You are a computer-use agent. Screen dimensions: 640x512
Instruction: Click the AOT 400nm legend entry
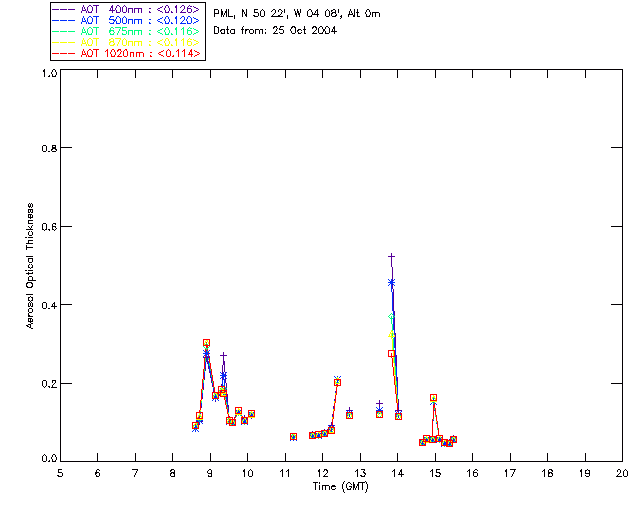point(127,9)
